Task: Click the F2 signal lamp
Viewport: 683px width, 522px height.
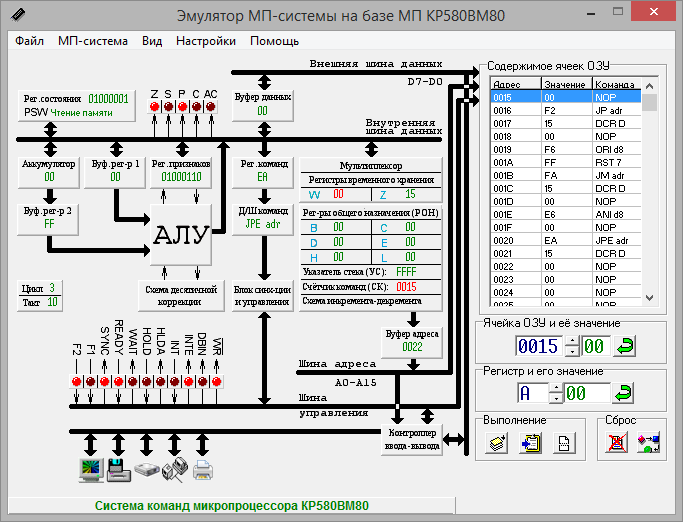Action: click(77, 382)
